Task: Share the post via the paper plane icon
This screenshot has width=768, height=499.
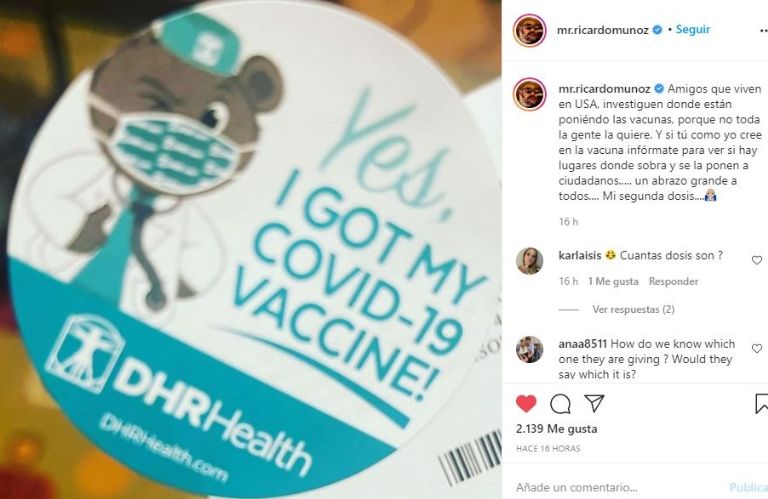Action: tap(594, 403)
